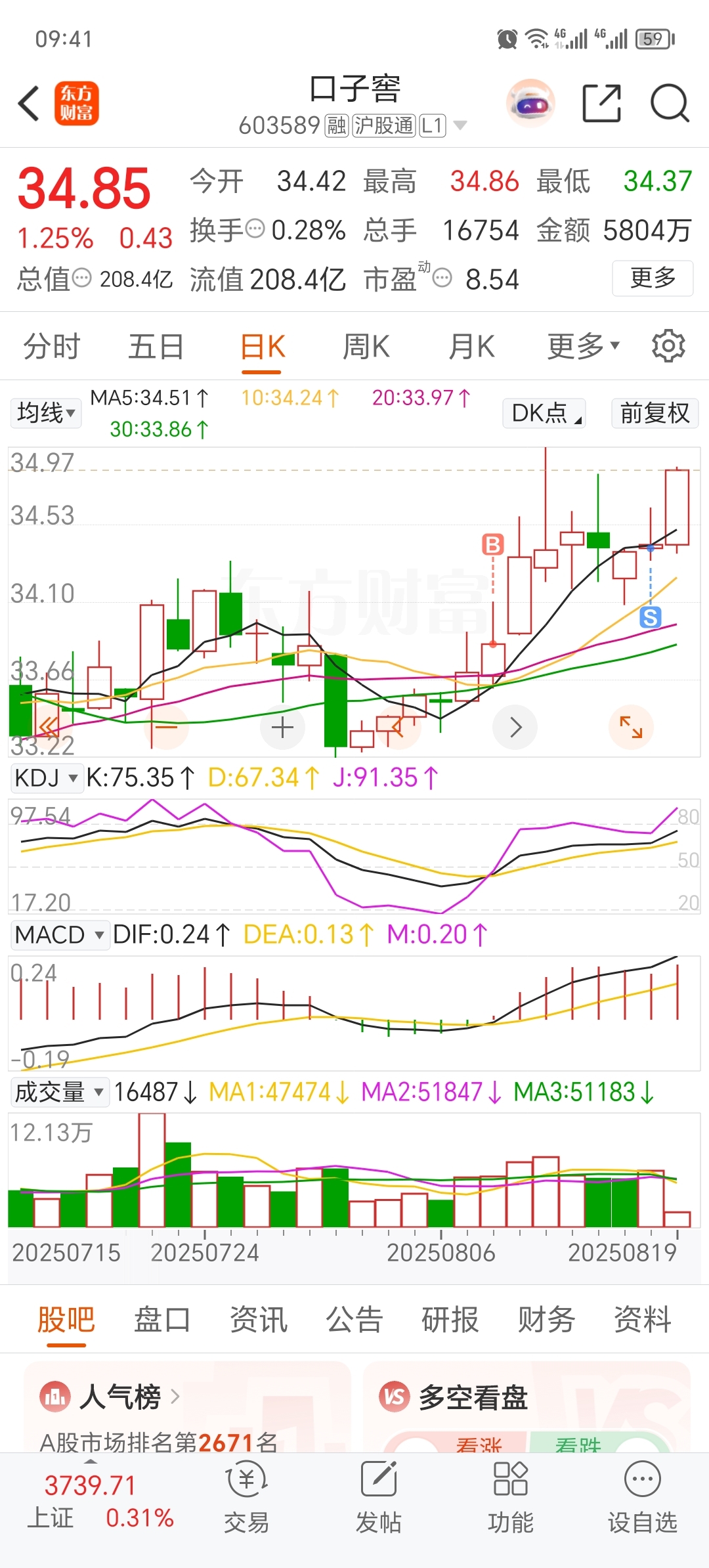Move chart right with arrow button

point(515,728)
